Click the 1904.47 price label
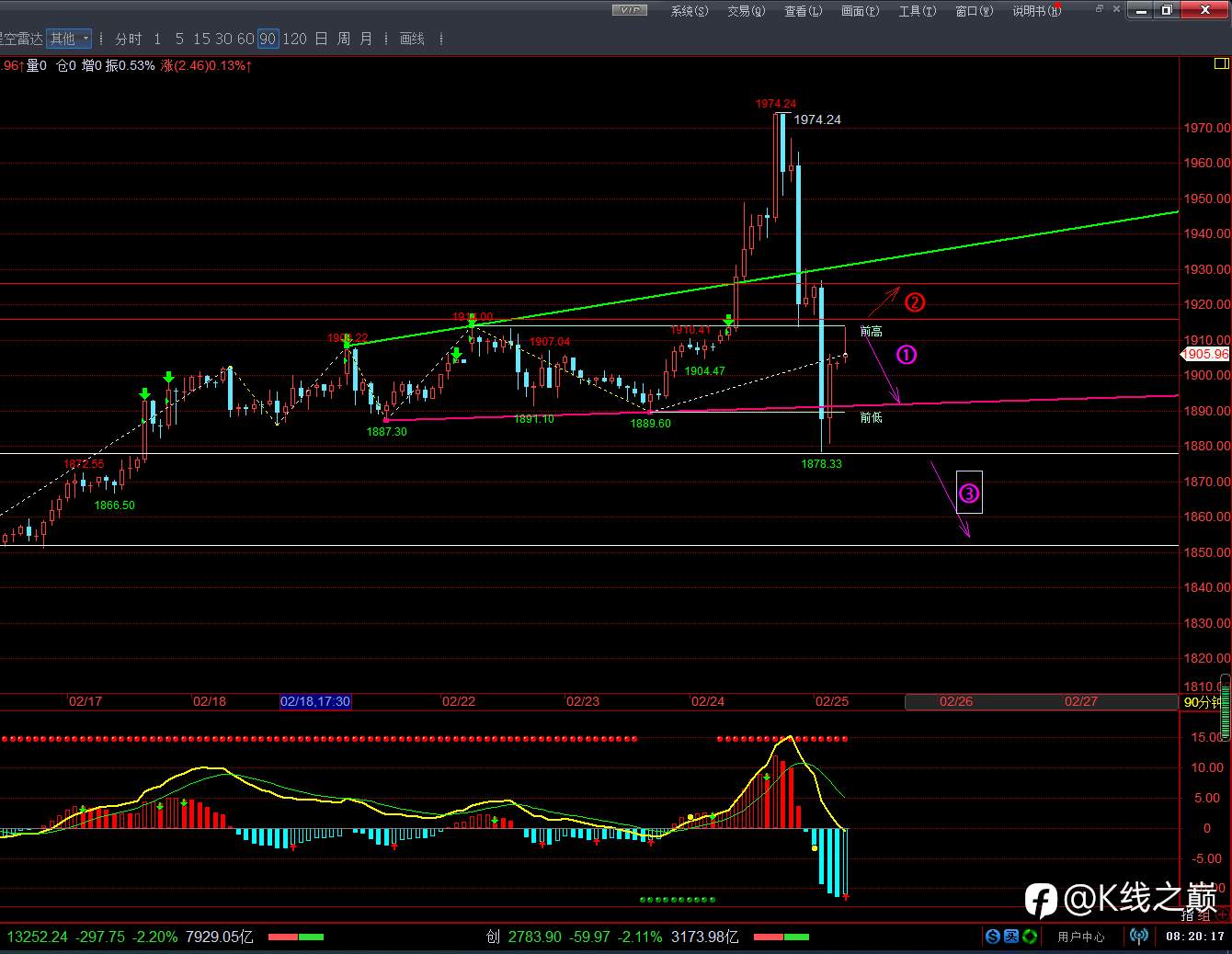This screenshot has width=1232, height=954. 704,371
